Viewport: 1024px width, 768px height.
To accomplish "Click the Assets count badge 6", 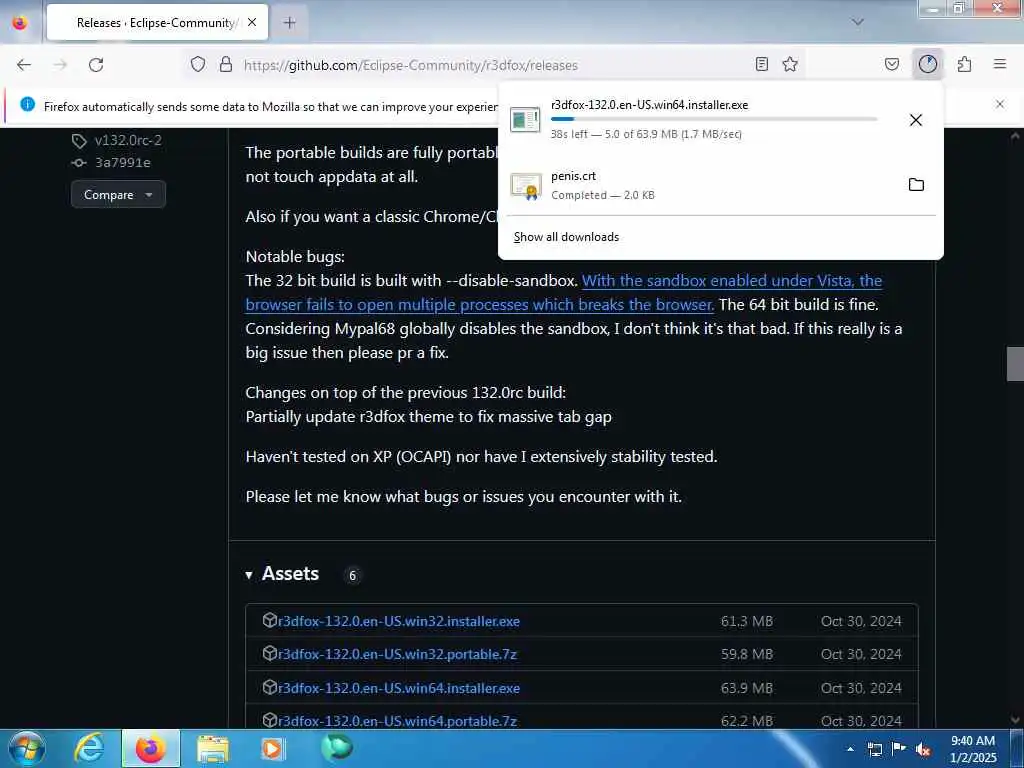I will (352, 575).
